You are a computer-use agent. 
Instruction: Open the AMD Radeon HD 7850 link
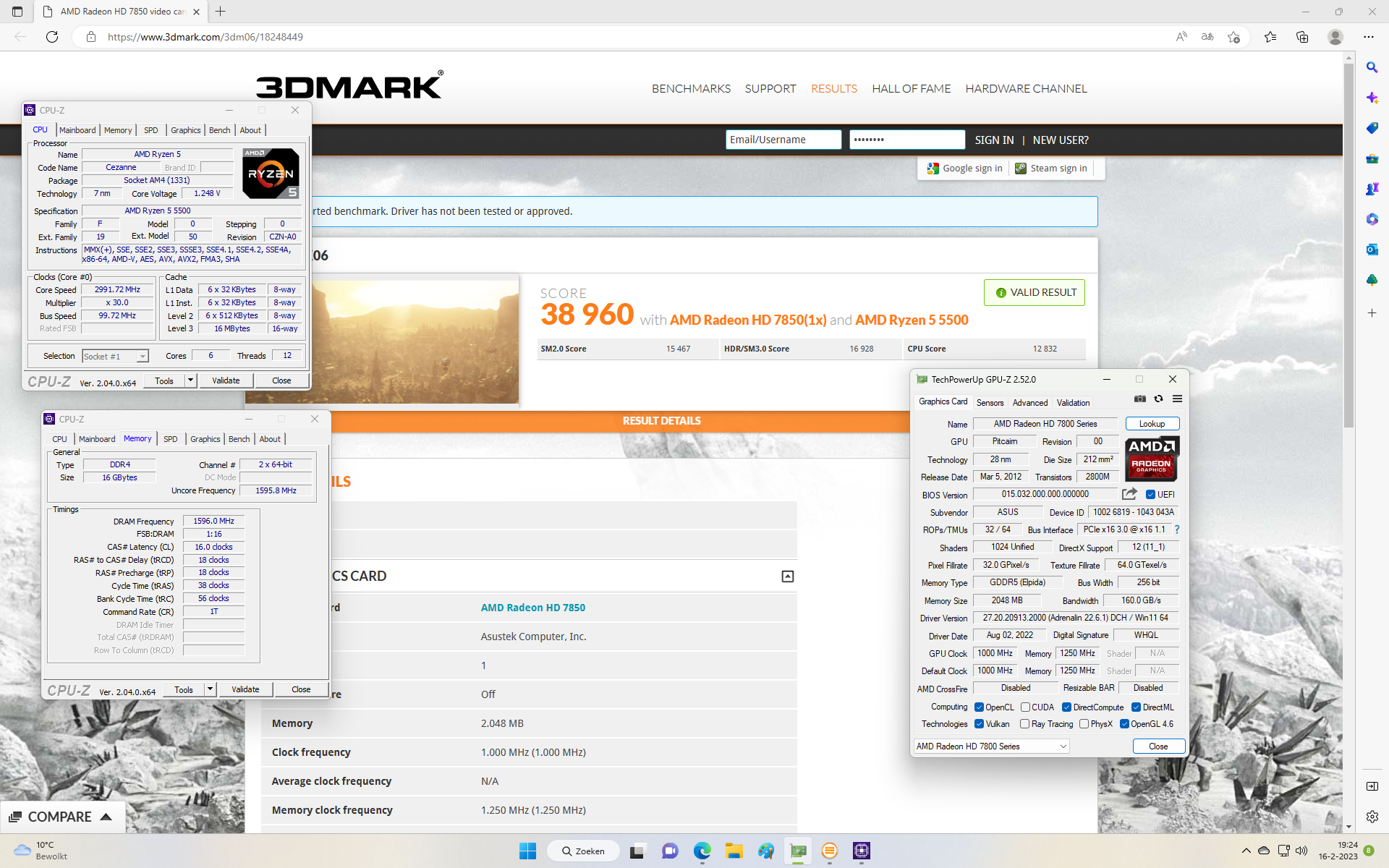point(532,608)
